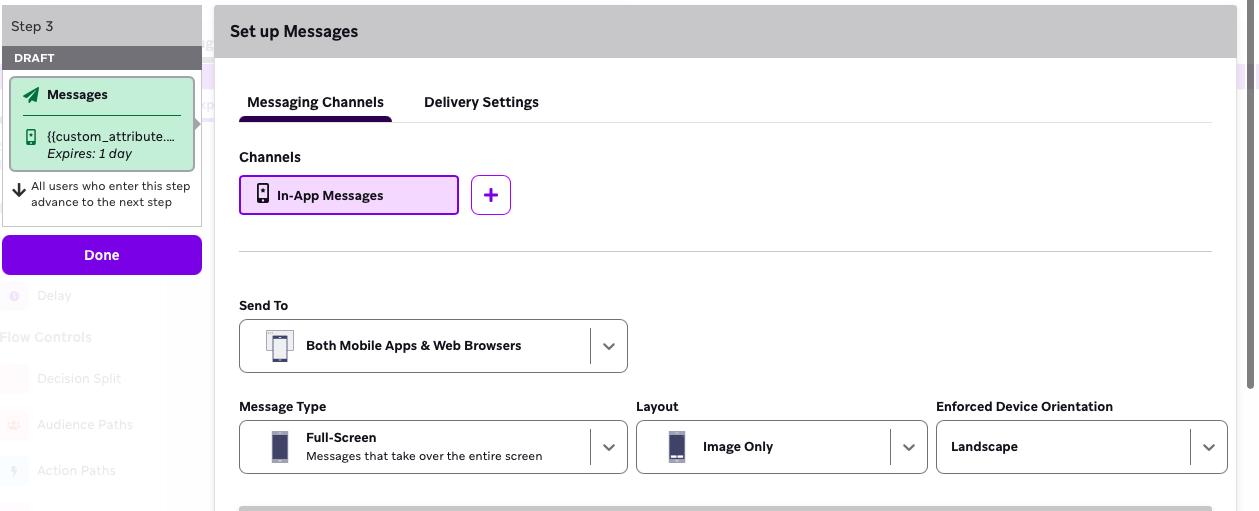Click the phone icon in In-App Messages chip
Screen dimensions: 1259x511
(x=263, y=195)
